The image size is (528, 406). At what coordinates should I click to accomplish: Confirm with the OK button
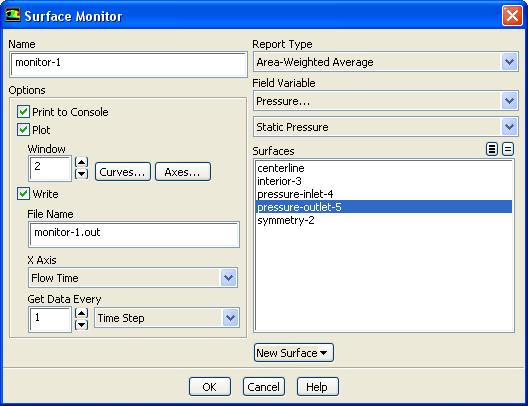(x=210, y=387)
